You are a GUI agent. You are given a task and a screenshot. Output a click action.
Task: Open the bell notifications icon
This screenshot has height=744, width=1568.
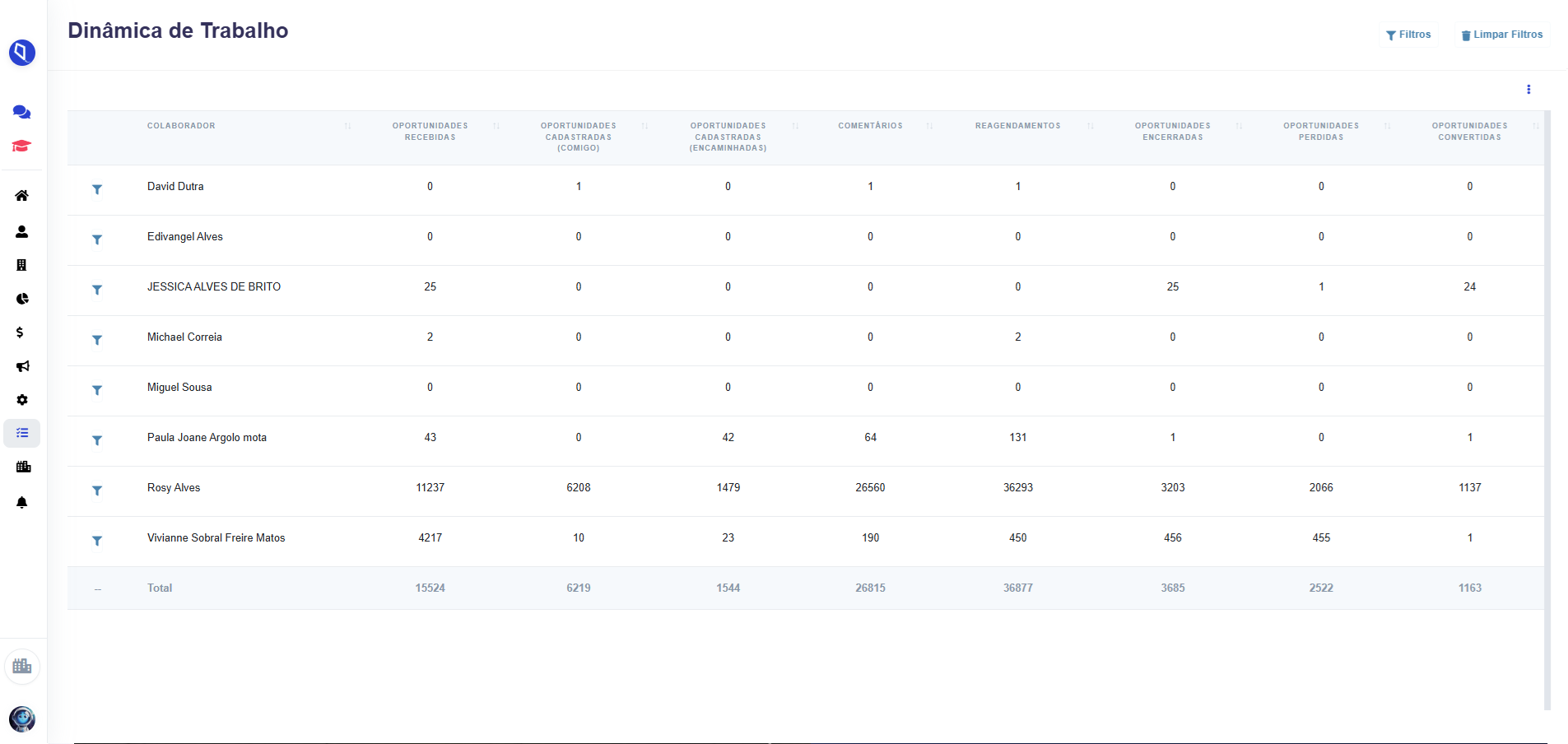[x=22, y=502]
